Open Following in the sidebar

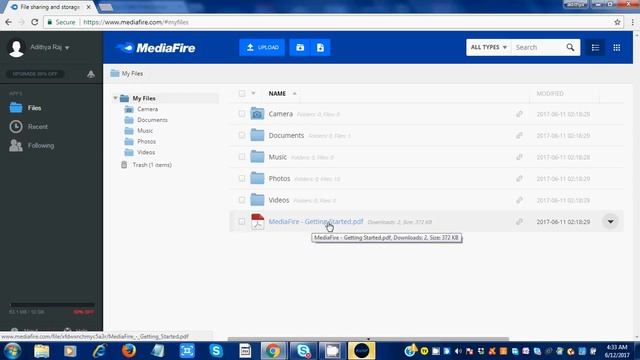click(31, 145)
